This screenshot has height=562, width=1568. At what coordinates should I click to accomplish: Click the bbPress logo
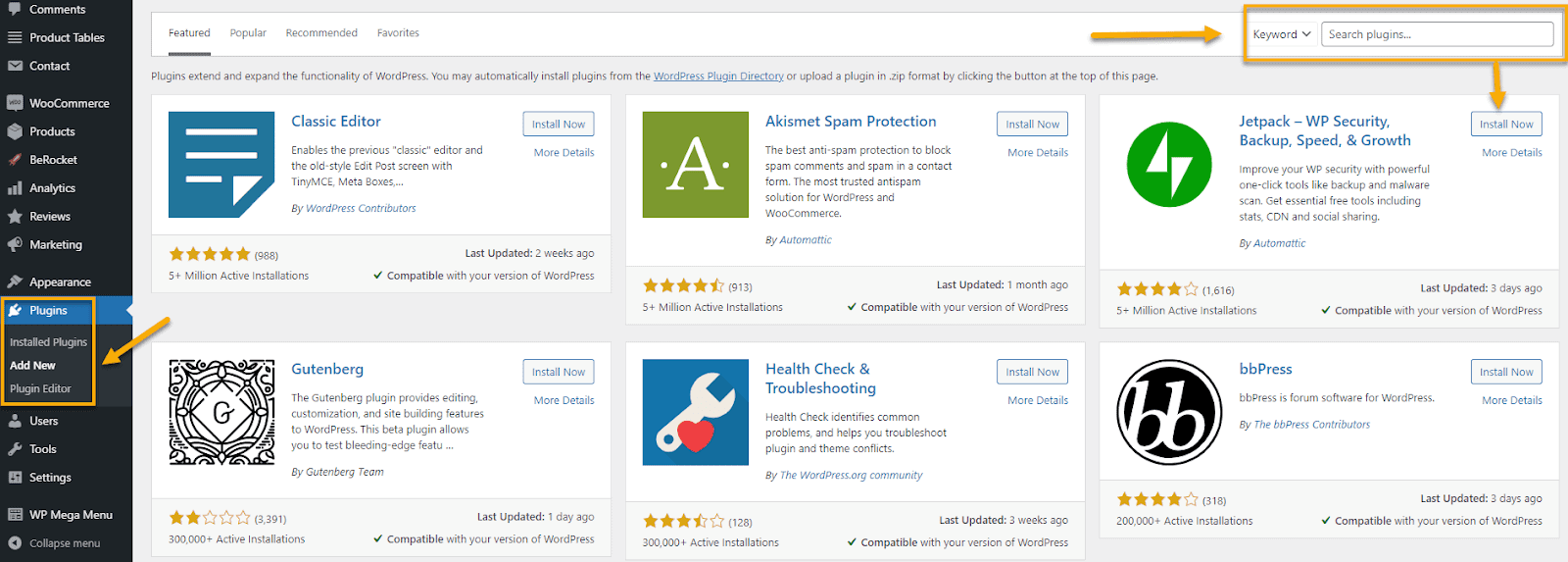[x=1169, y=412]
